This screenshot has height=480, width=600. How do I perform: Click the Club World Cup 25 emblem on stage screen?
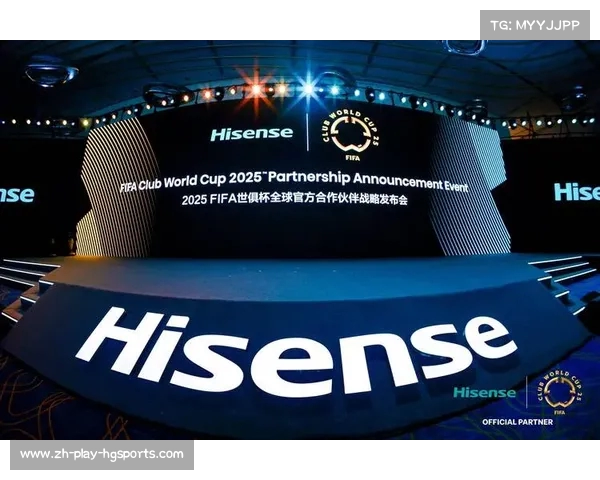(x=351, y=135)
